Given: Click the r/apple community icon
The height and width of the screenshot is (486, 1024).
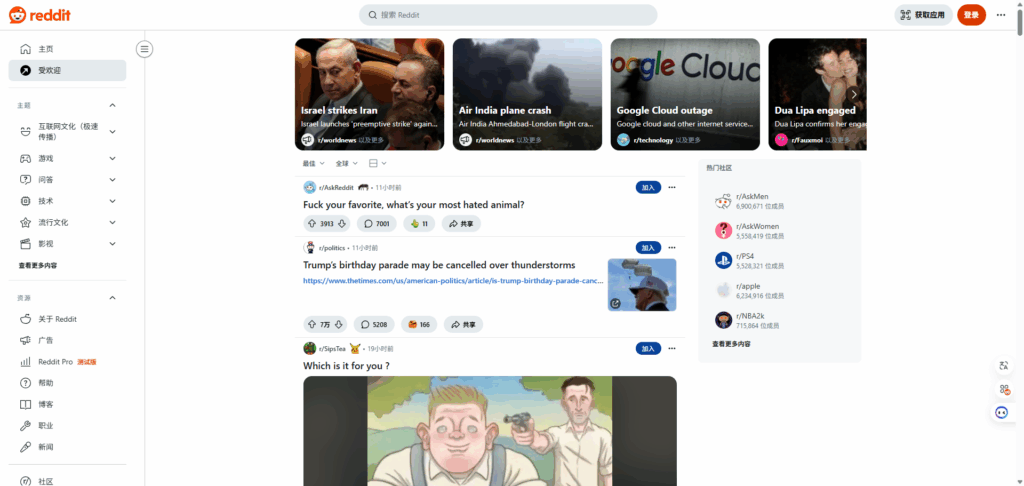Looking at the screenshot, I should 723,290.
